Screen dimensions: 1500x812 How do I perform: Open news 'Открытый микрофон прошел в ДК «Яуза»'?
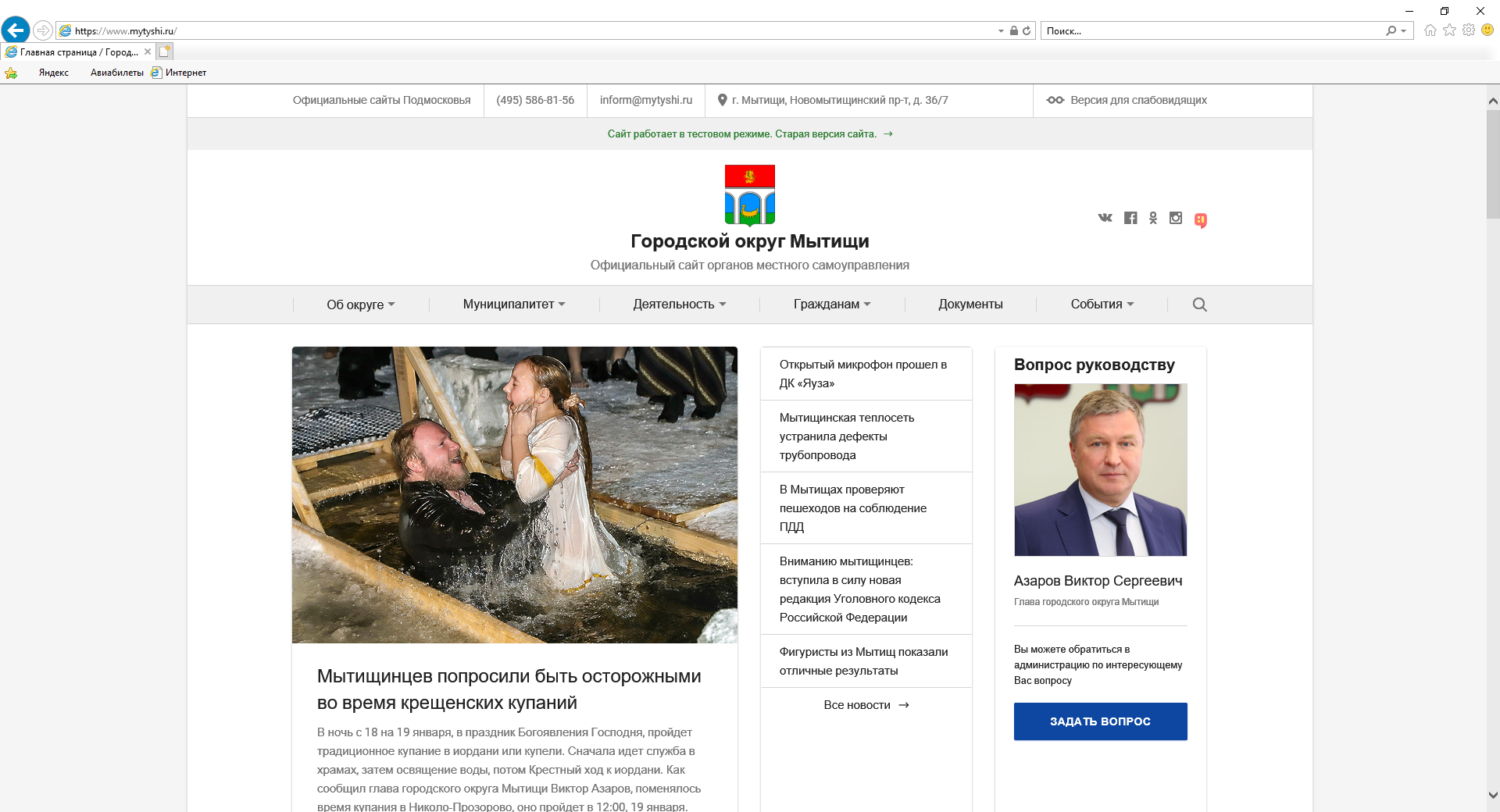(x=863, y=374)
